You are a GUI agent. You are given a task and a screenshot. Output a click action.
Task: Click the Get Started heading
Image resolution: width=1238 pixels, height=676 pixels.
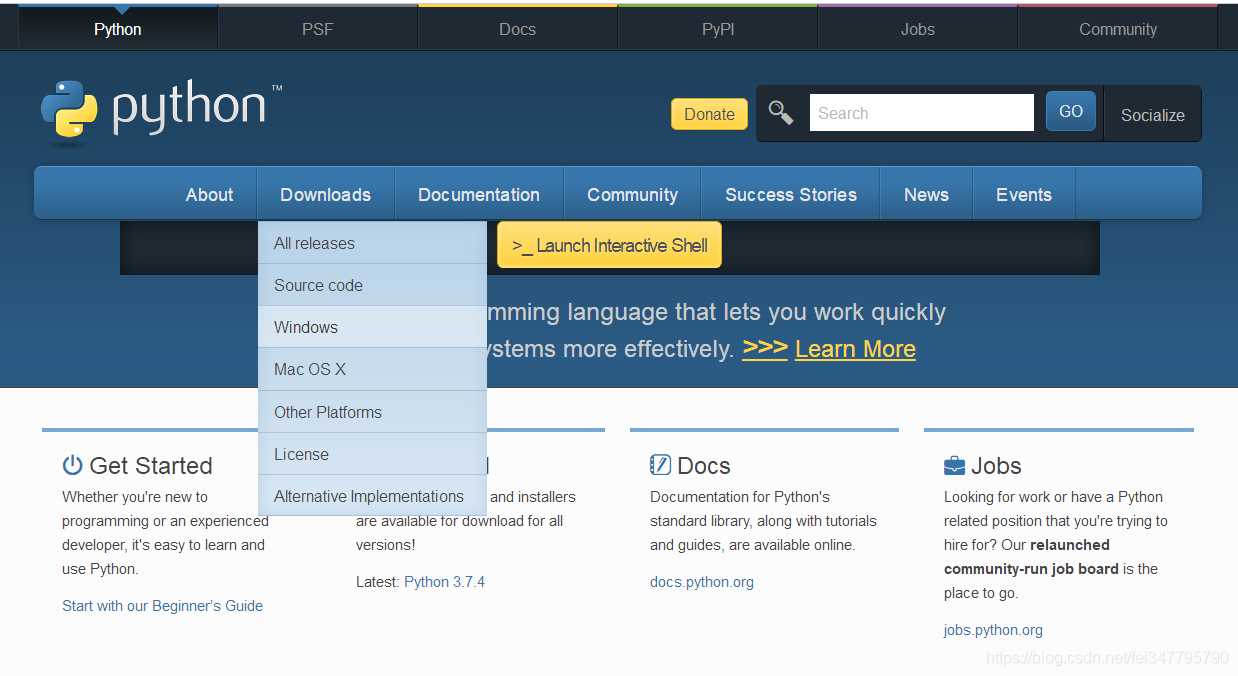(x=150, y=466)
